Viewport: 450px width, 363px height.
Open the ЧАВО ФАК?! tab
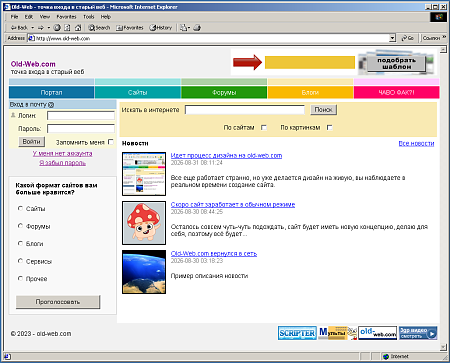point(396,92)
